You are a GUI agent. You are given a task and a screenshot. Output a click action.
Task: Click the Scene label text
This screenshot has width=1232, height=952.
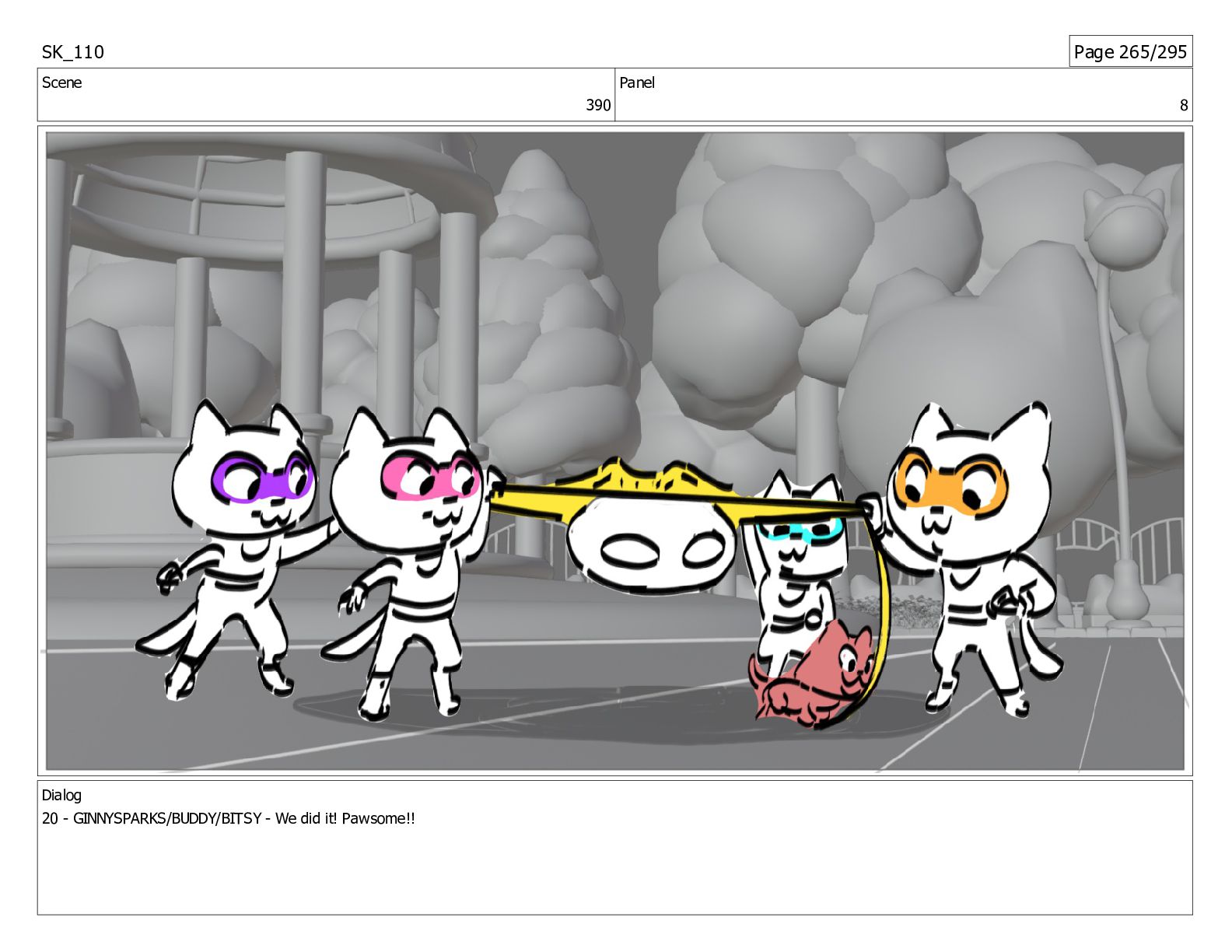pos(61,82)
